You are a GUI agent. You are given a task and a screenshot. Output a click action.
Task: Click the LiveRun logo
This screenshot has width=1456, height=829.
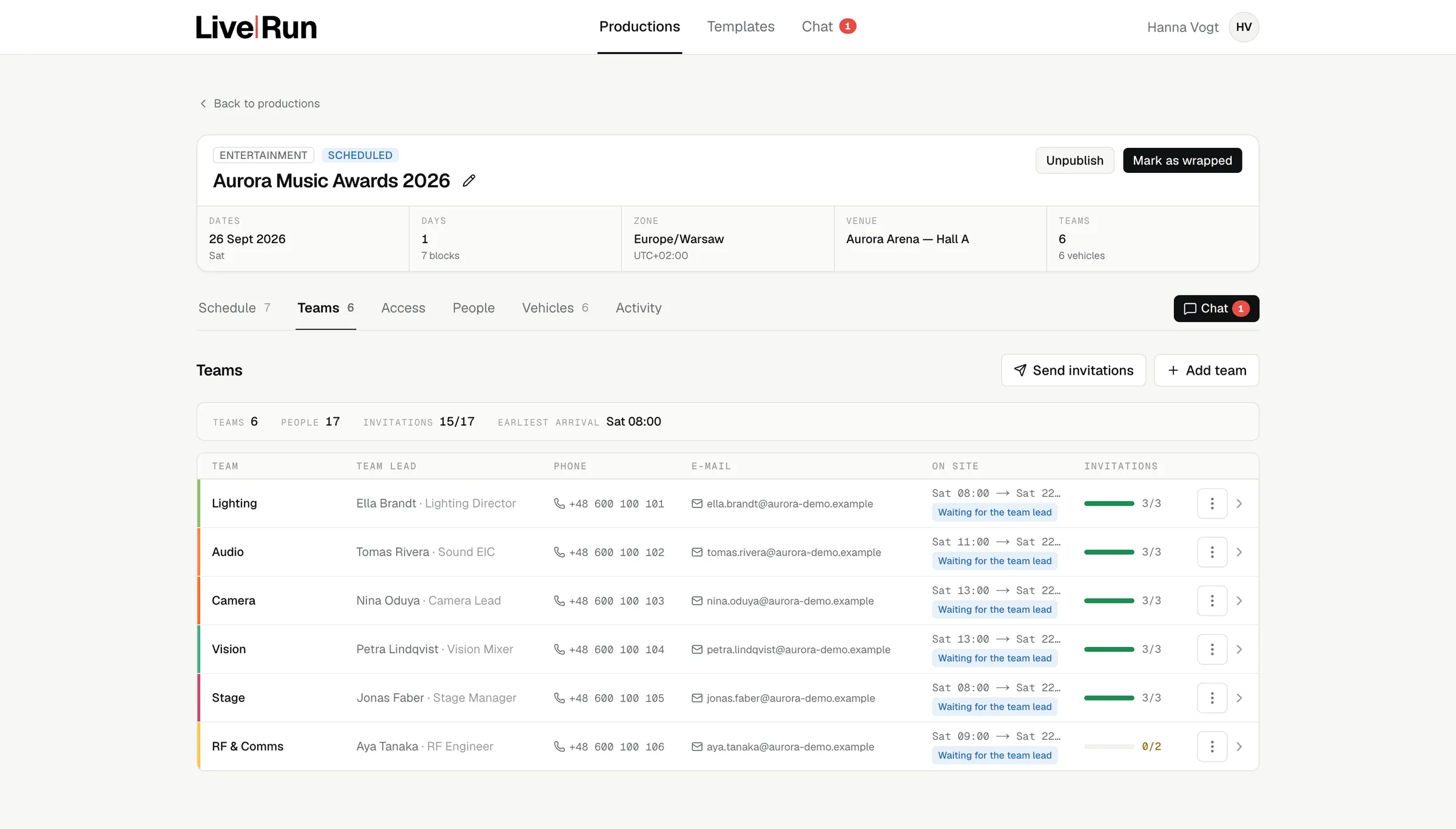point(256,27)
